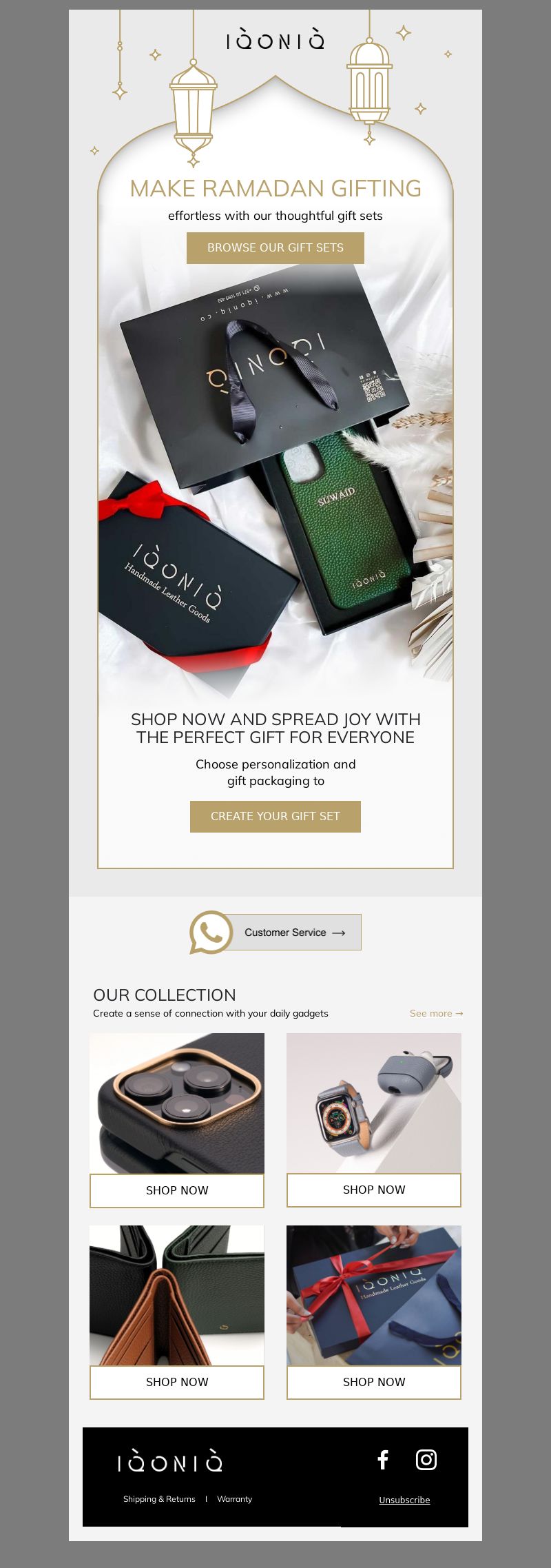
Task: Click the WhatsApp customer service icon
Action: click(x=211, y=933)
